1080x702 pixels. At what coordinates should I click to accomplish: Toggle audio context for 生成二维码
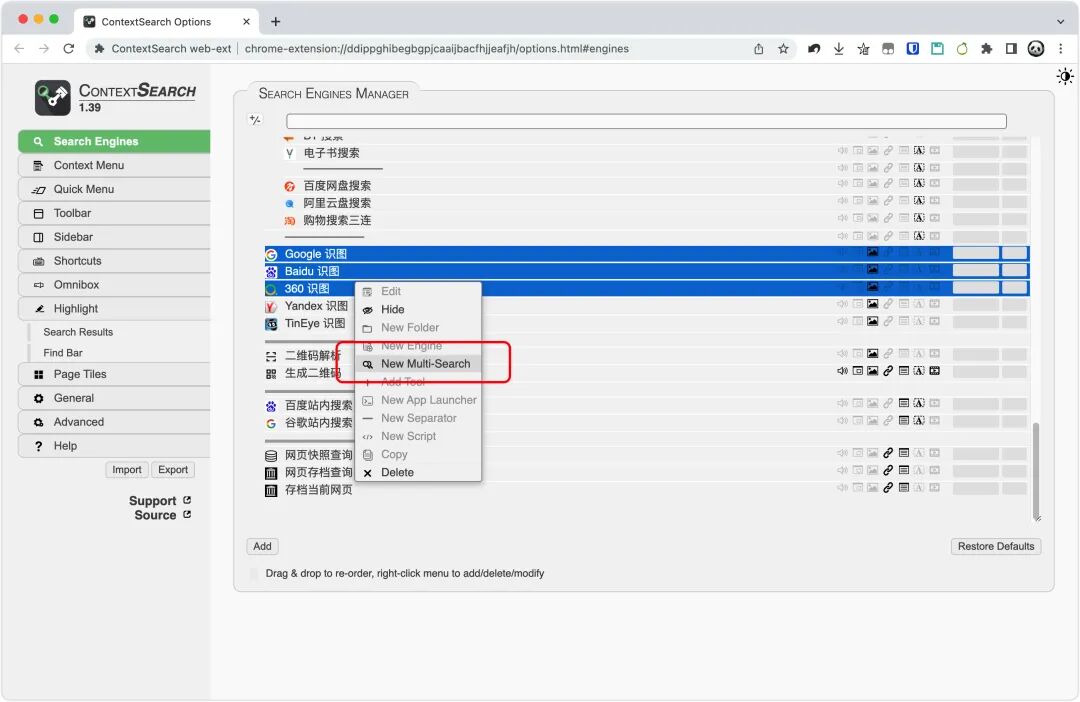click(842, 371)
